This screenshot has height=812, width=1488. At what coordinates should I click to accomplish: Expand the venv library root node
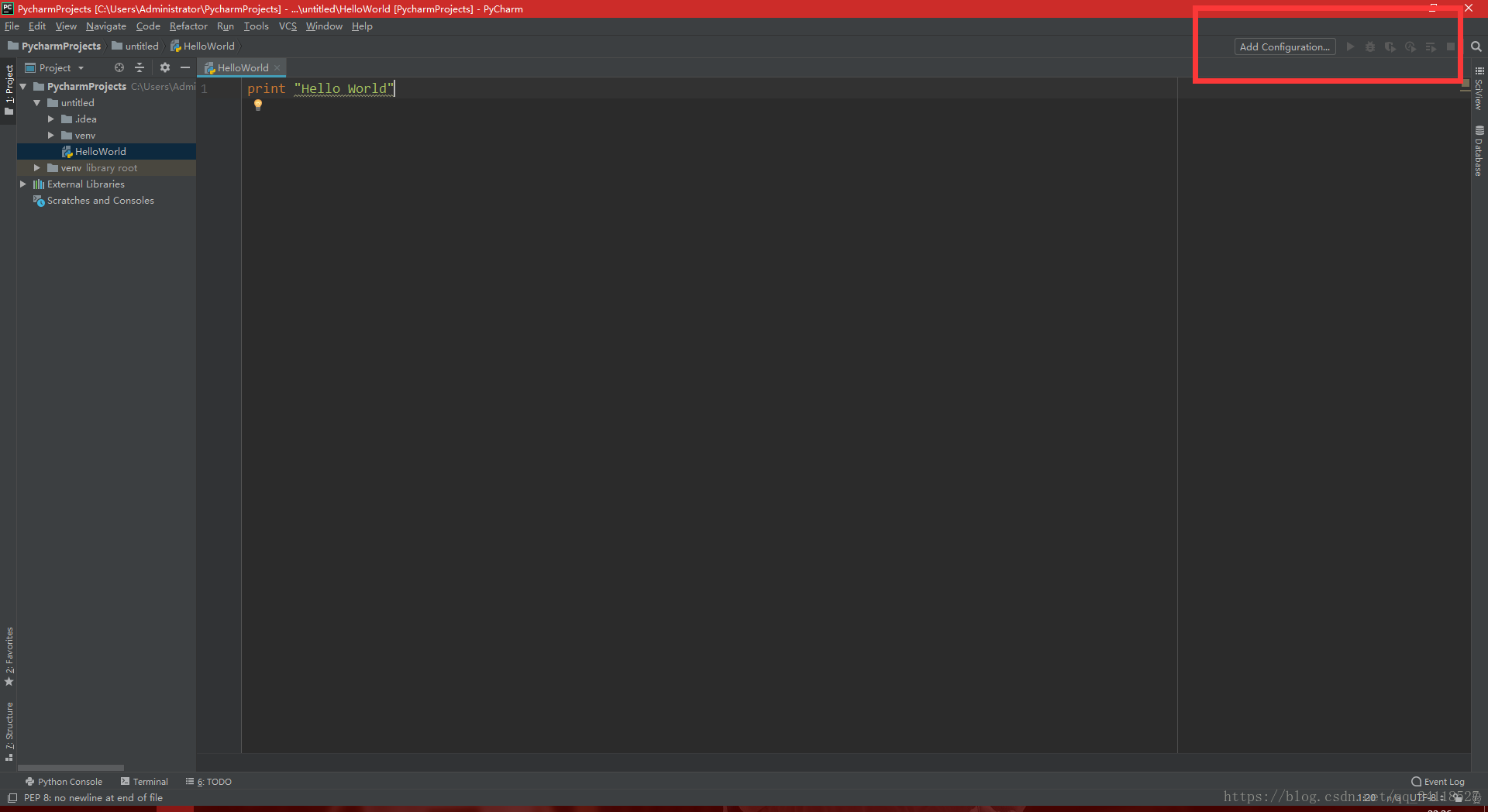(37, 167)
